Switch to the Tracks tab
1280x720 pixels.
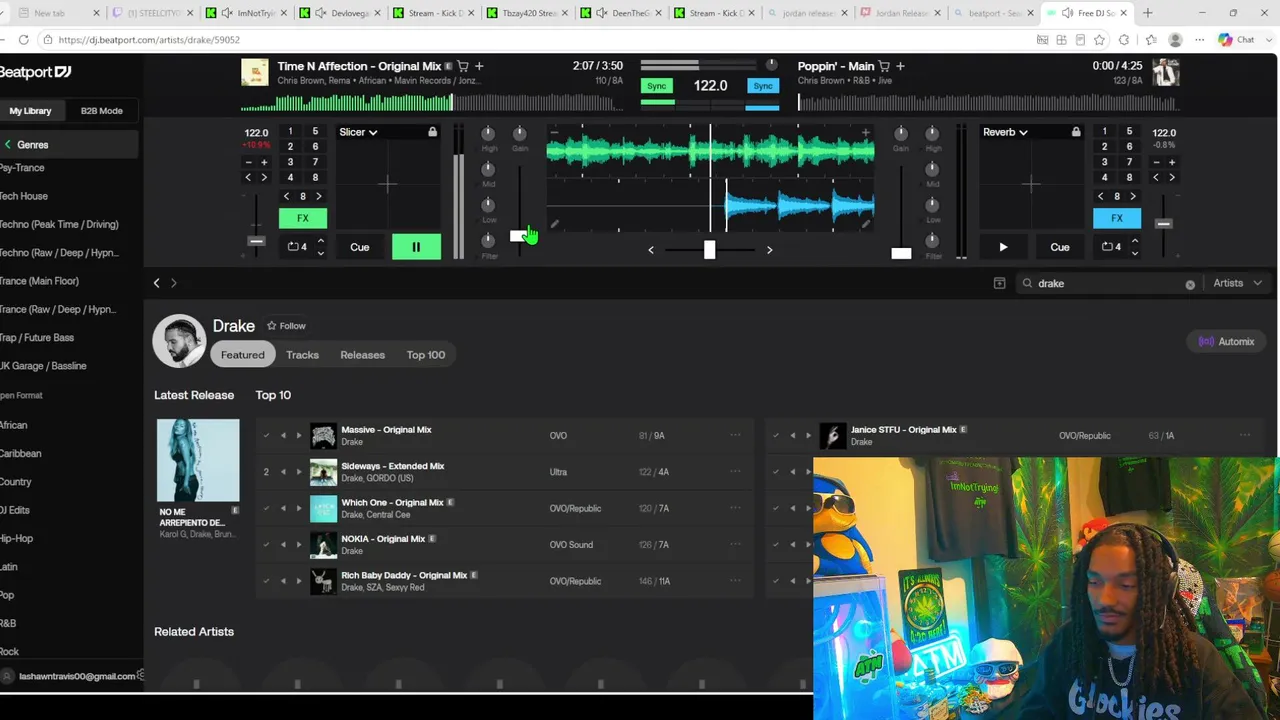302,355
